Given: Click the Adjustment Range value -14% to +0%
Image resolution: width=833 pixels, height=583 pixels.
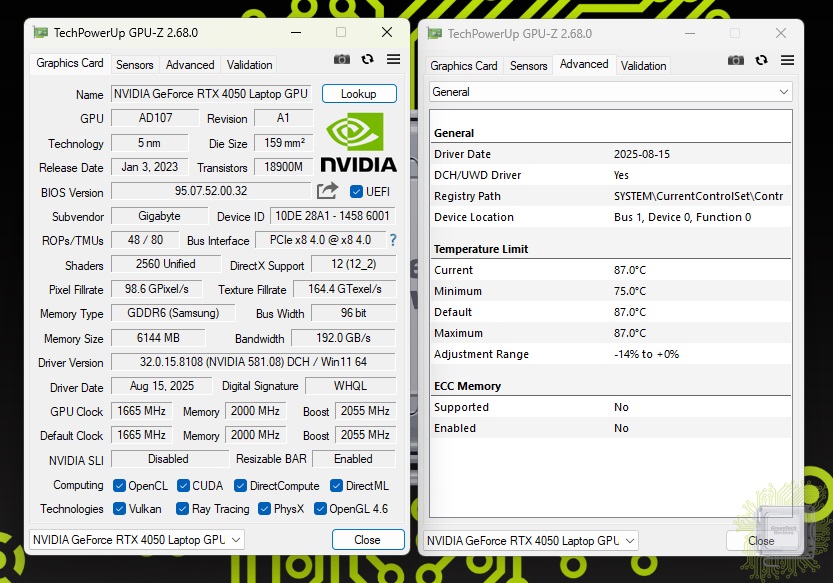Looking at the screenshot, I should (x=647, y=354).
